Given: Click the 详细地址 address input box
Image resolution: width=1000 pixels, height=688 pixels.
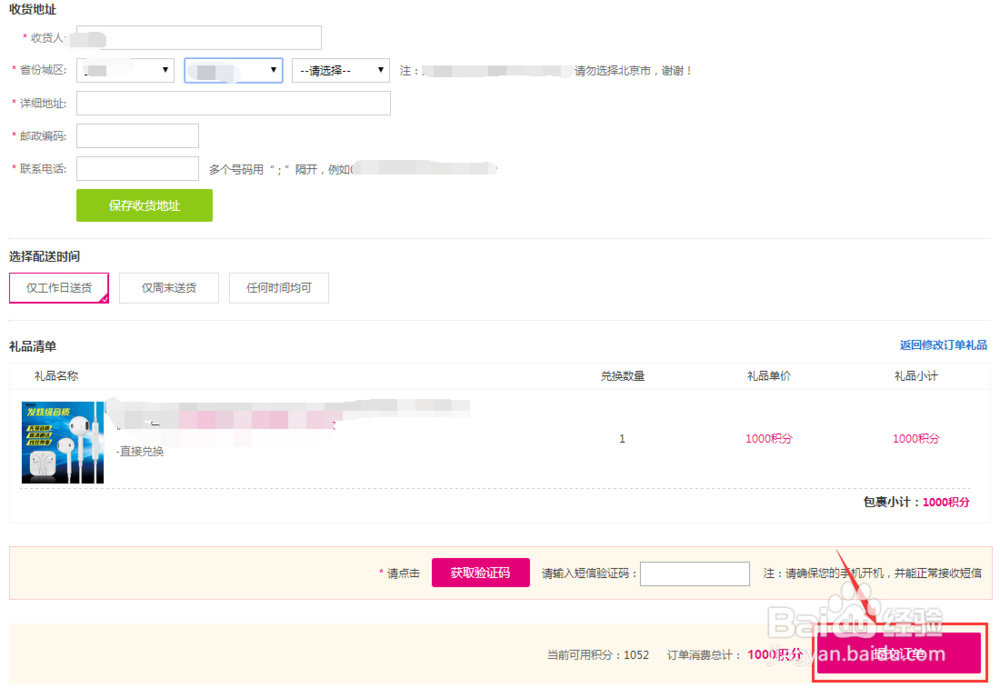Looking at the screenshot, I should [x=233, y=102].
